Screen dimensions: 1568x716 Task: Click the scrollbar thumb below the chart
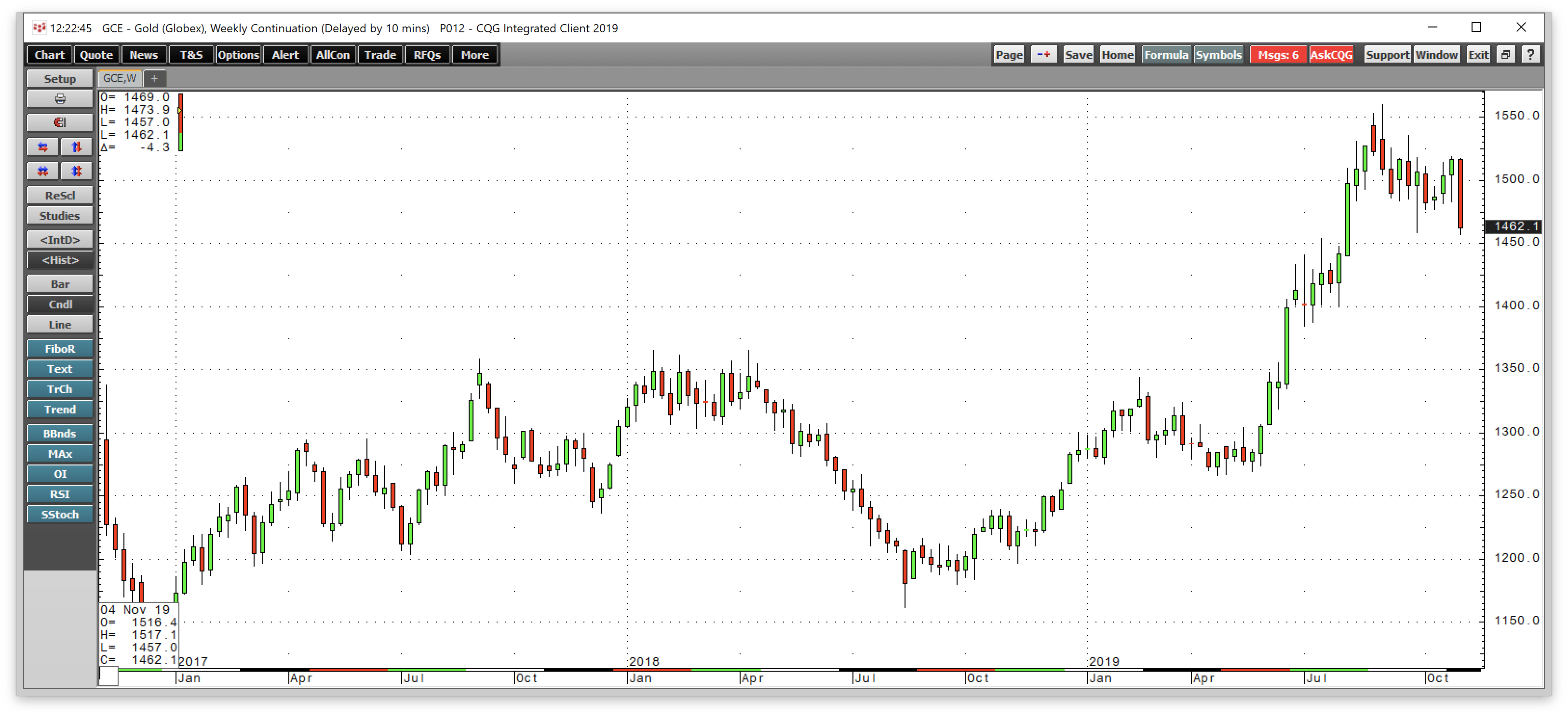[x=108, y=677]
